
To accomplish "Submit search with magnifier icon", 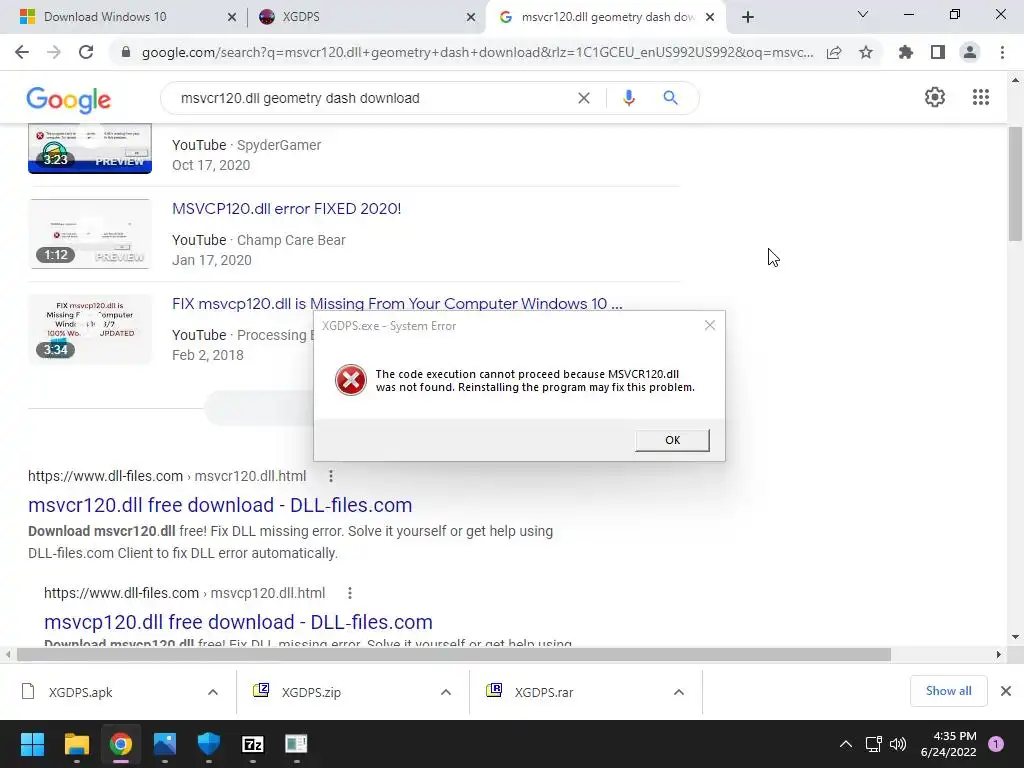I will 670,98.
